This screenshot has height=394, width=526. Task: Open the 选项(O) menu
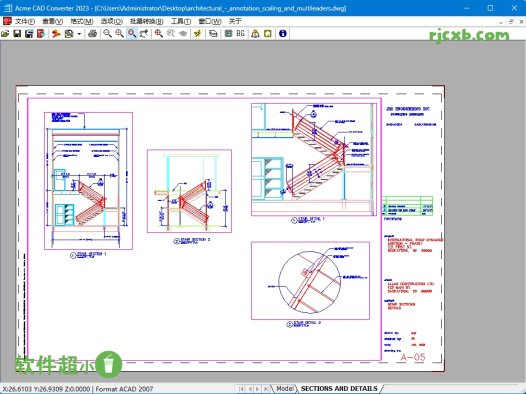[x=112, y=21]
